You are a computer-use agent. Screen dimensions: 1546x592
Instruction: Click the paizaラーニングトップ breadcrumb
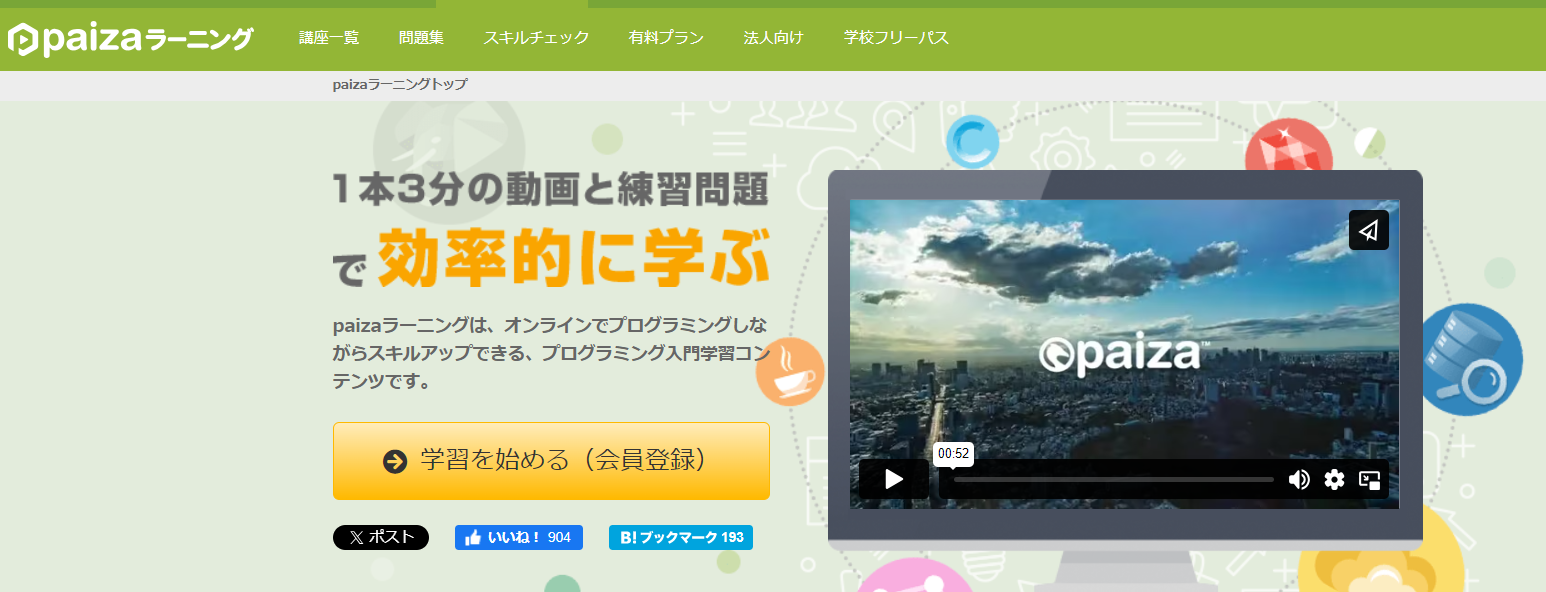(x=400, y=84)
